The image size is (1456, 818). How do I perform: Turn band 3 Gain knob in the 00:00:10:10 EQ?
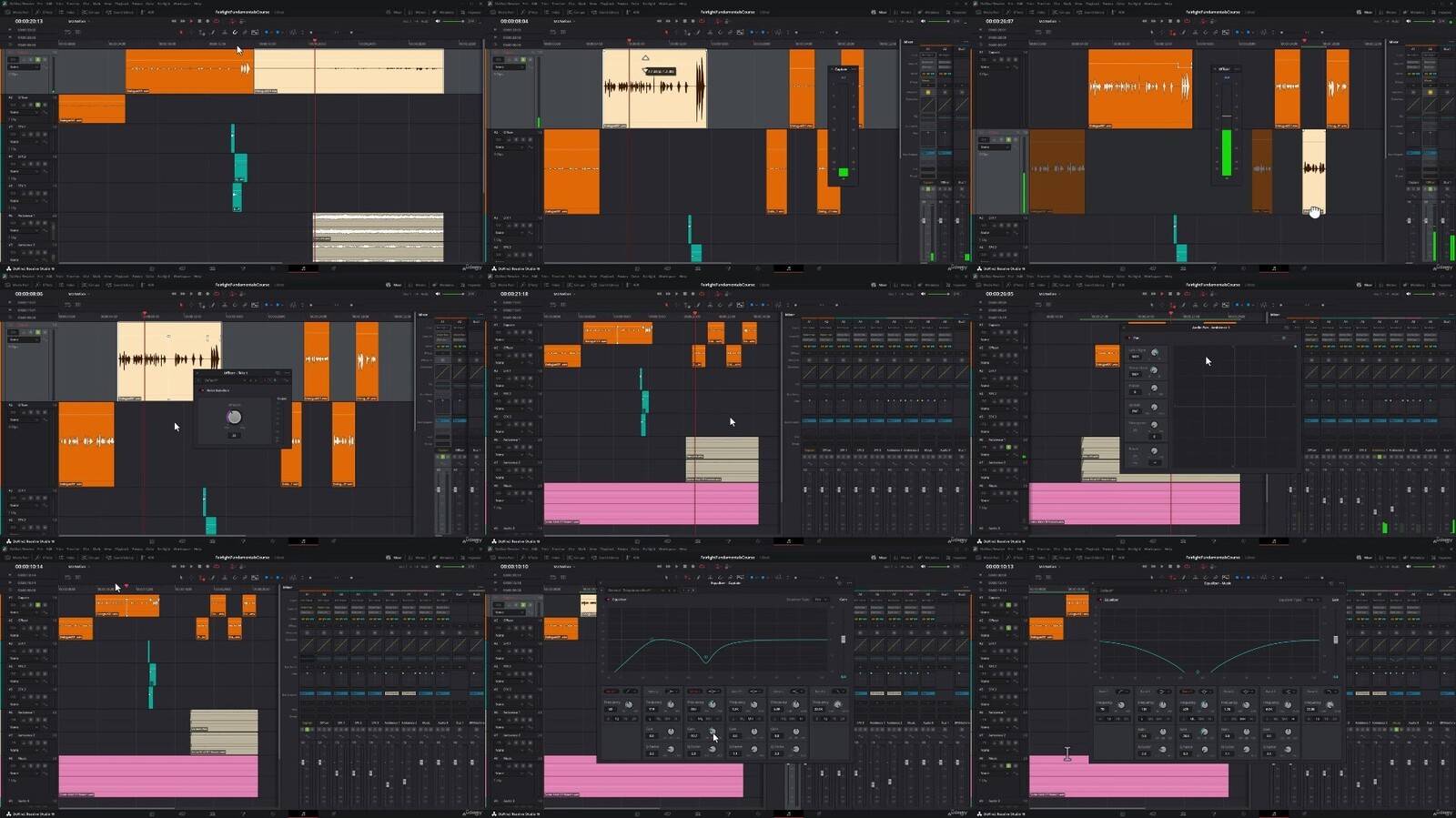713,732
